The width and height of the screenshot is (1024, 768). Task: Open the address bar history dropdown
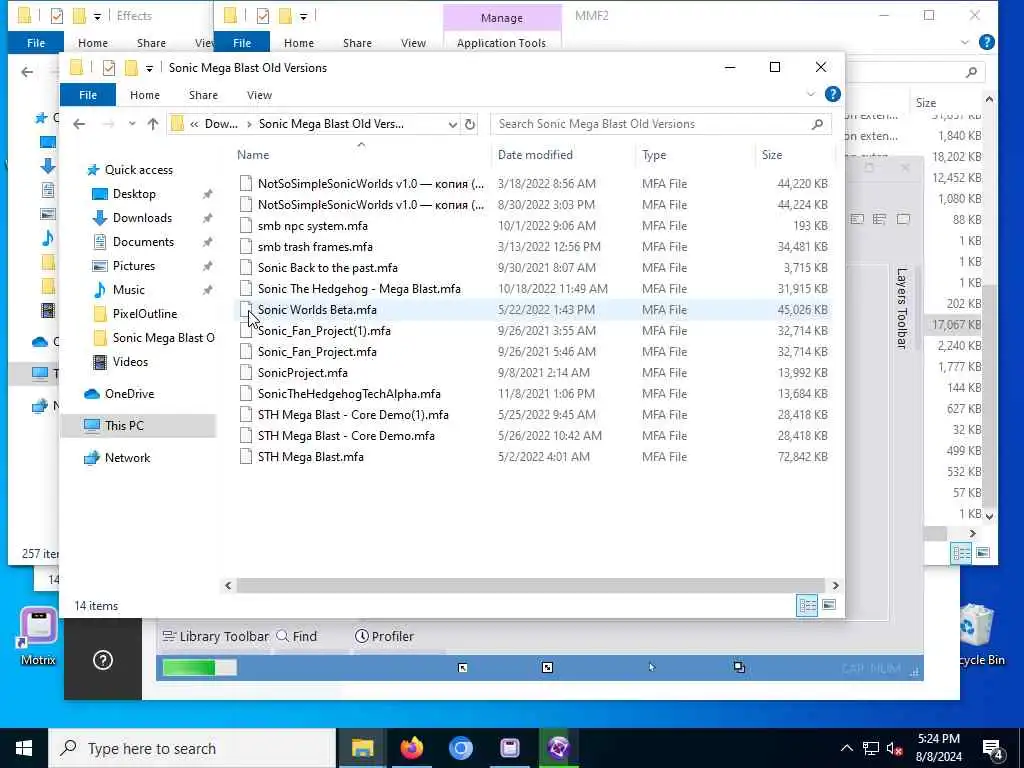click(453, 124)
